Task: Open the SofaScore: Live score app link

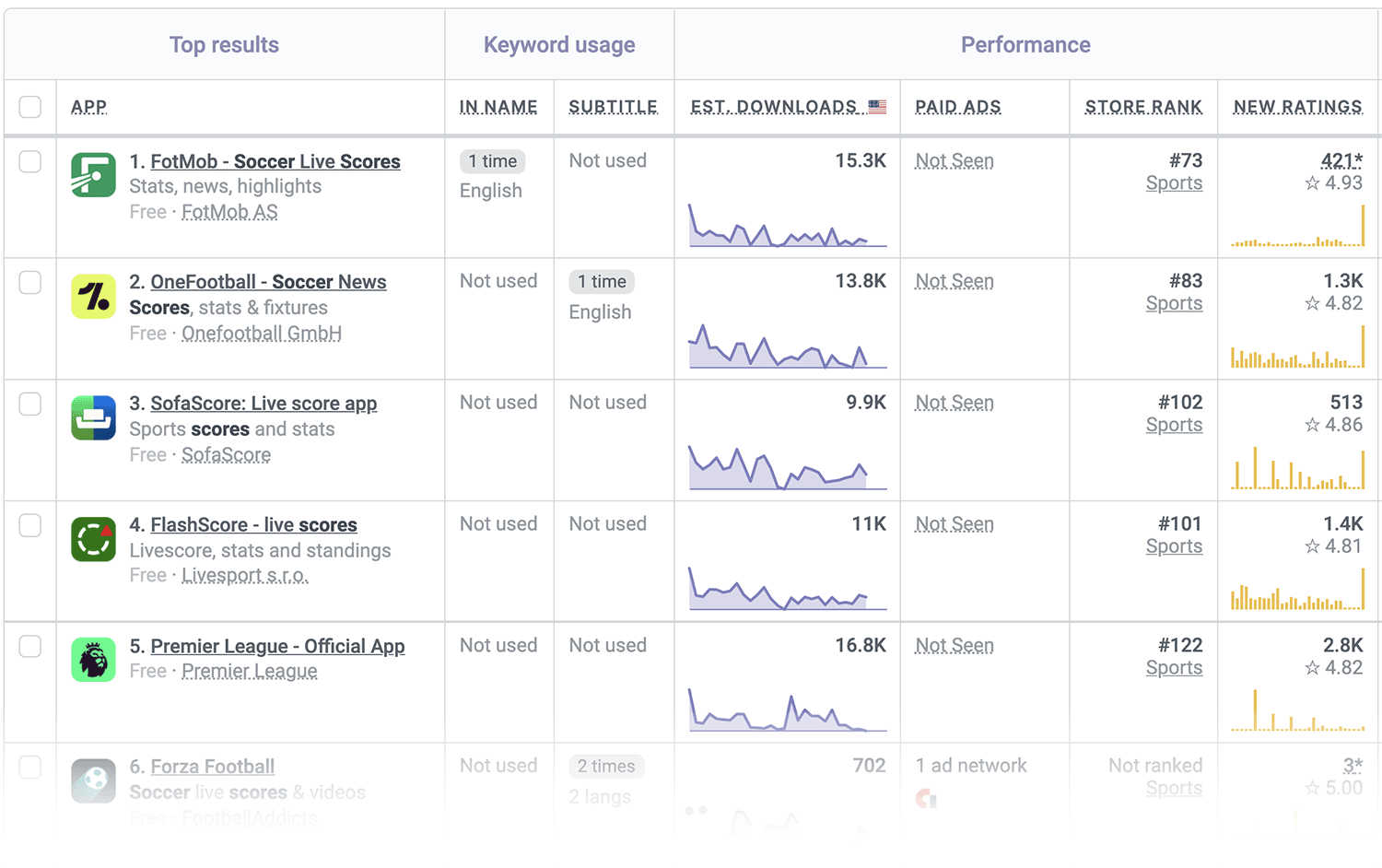Action: pos(264,404)
